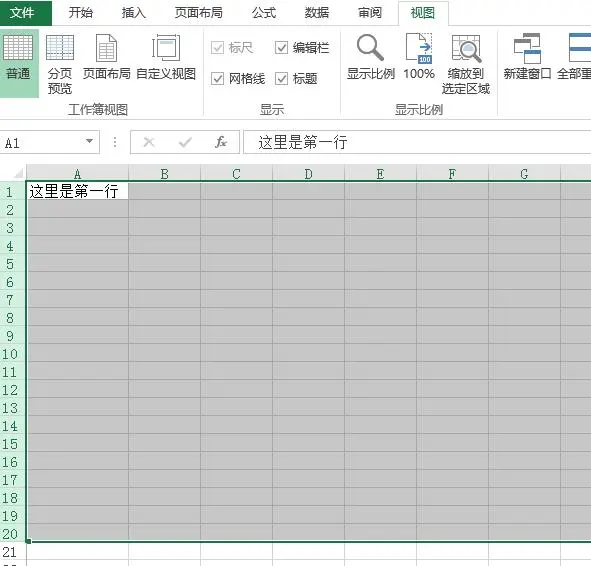Select column A header

77,174
